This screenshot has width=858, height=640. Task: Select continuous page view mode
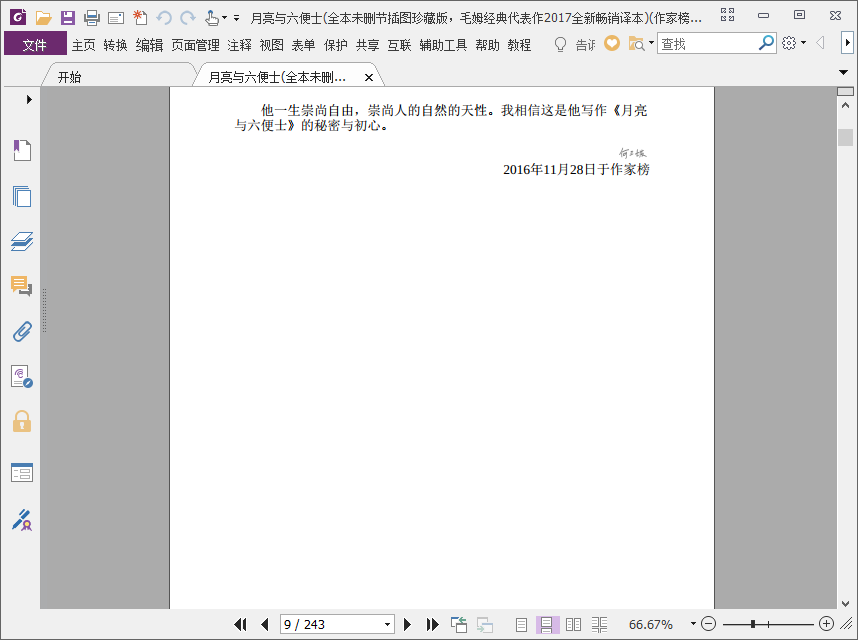pyautogui.click(x=547, y=624)
